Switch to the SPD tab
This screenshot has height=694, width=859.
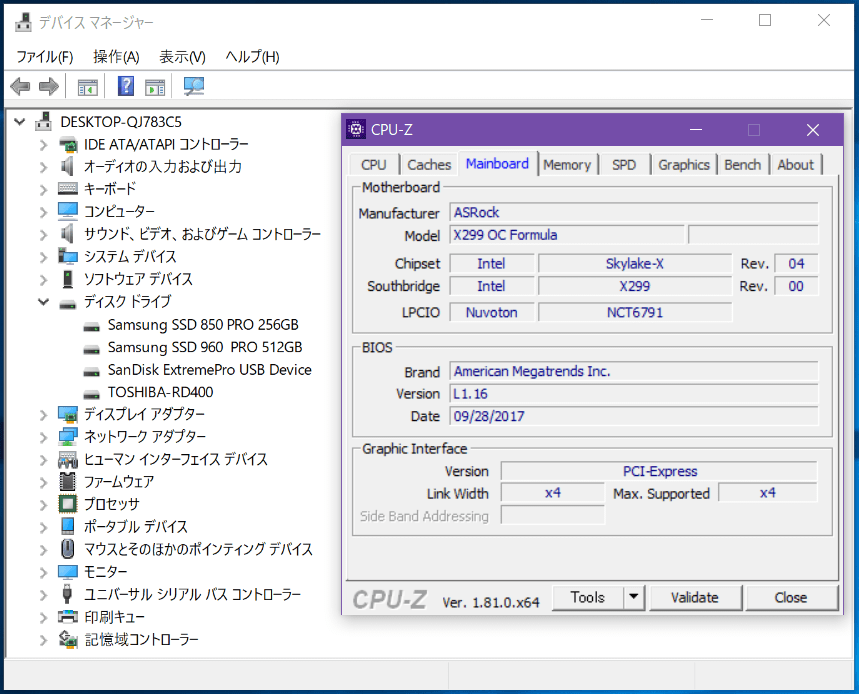[624, 165]
